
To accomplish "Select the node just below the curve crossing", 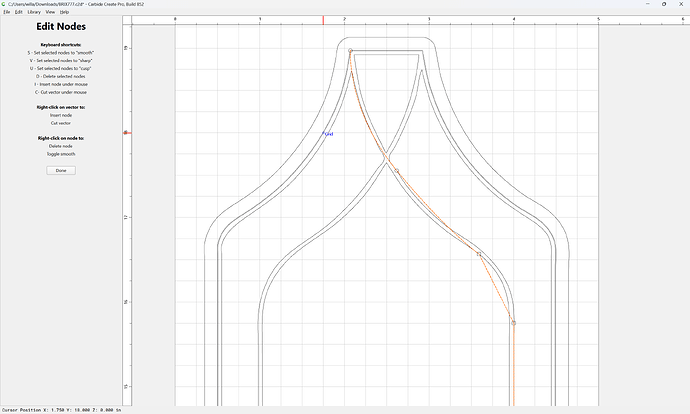I will 396,171.
